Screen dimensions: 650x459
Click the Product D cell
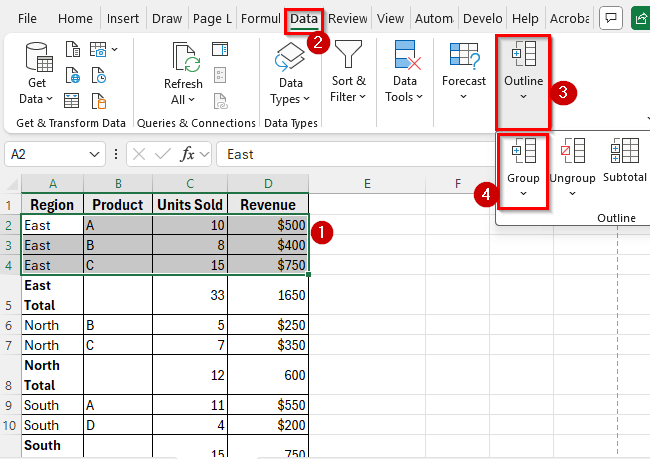pos(118,425)
